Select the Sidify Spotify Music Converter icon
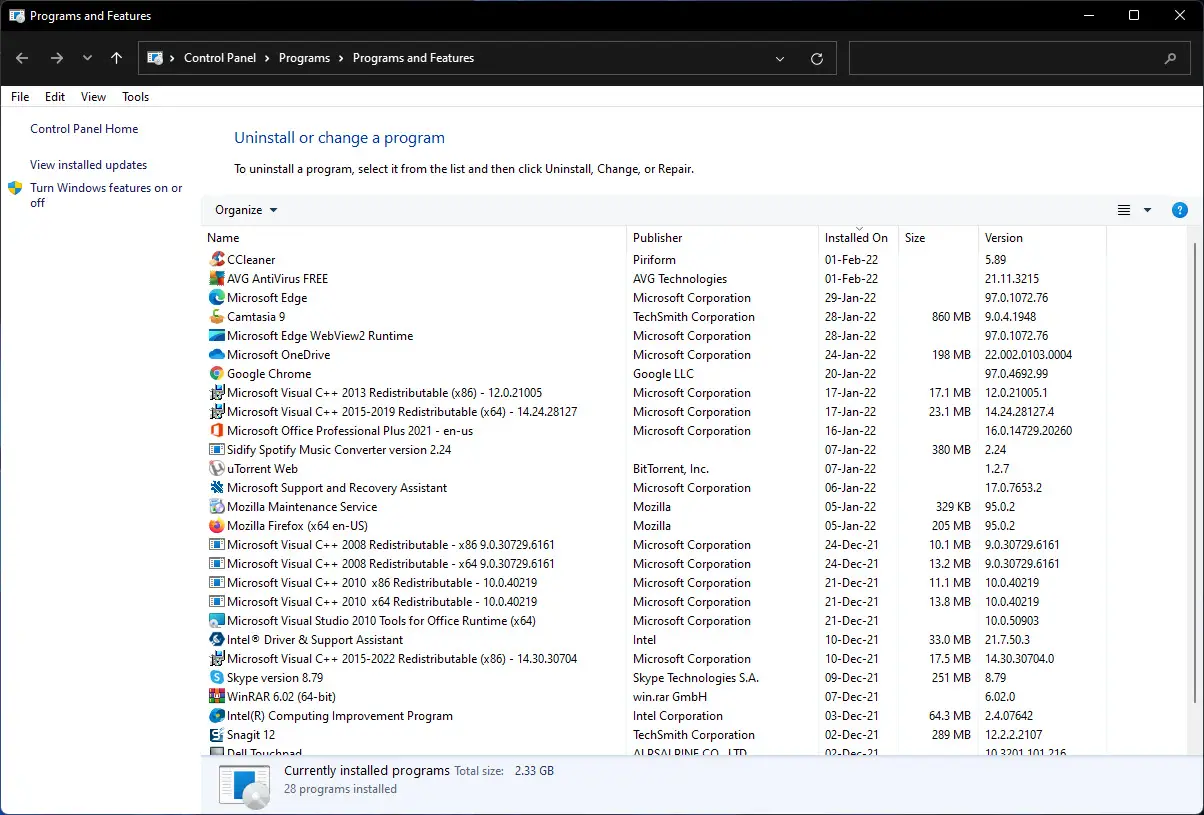1204x815 pixels. (217, 450)
